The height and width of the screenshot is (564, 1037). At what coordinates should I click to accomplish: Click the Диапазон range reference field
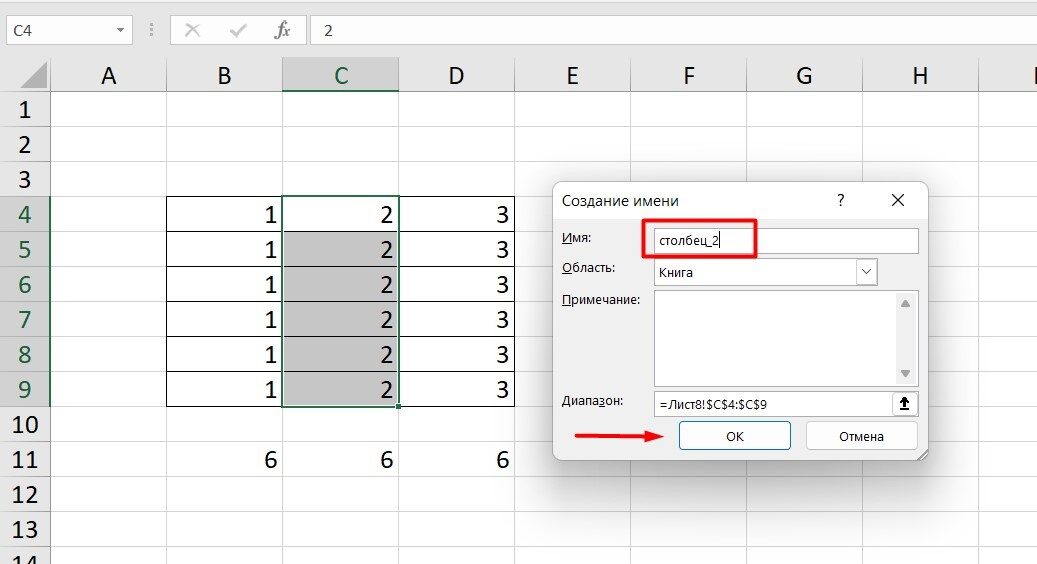[770, 404]
